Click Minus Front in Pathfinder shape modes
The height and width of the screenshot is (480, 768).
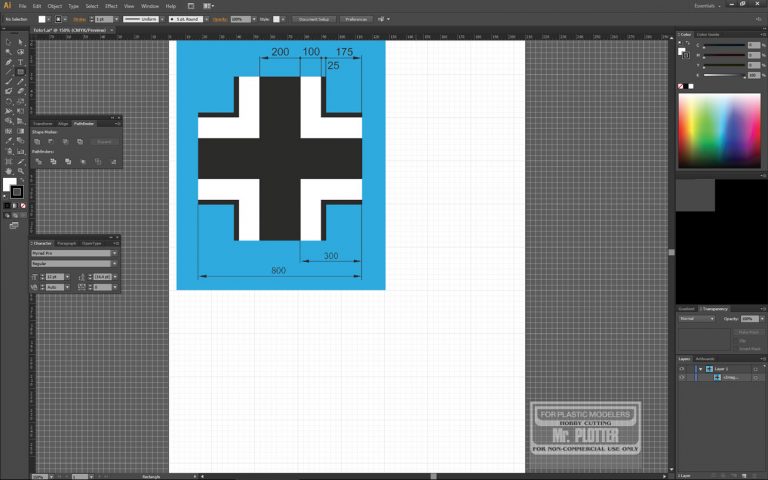[51, 142]
